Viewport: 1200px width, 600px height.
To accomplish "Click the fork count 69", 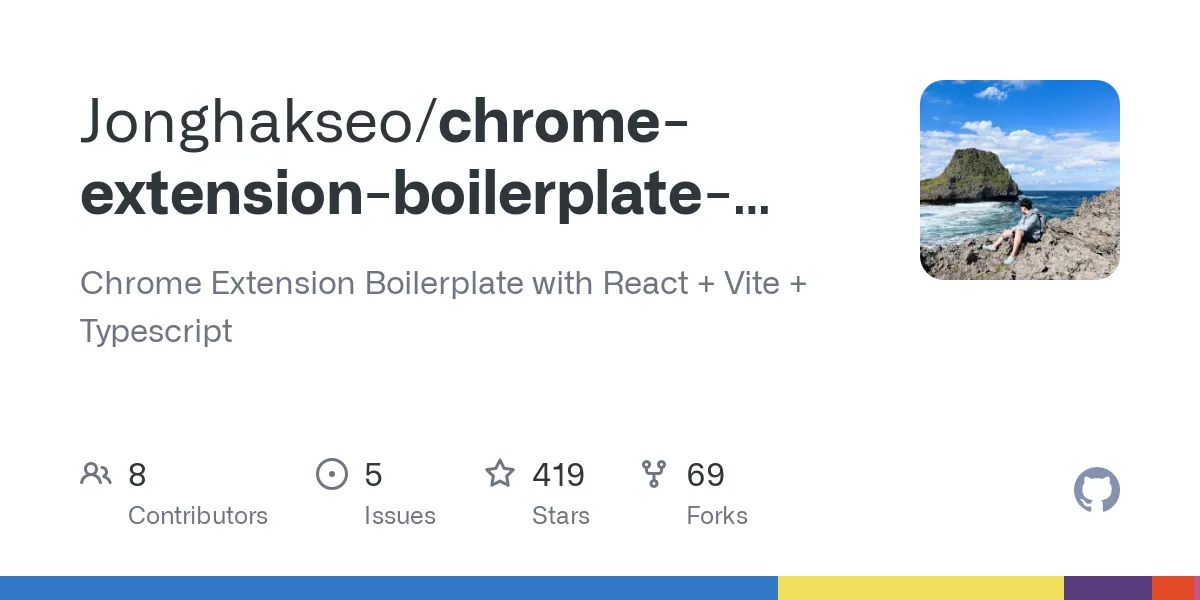I will pos(705,474).
